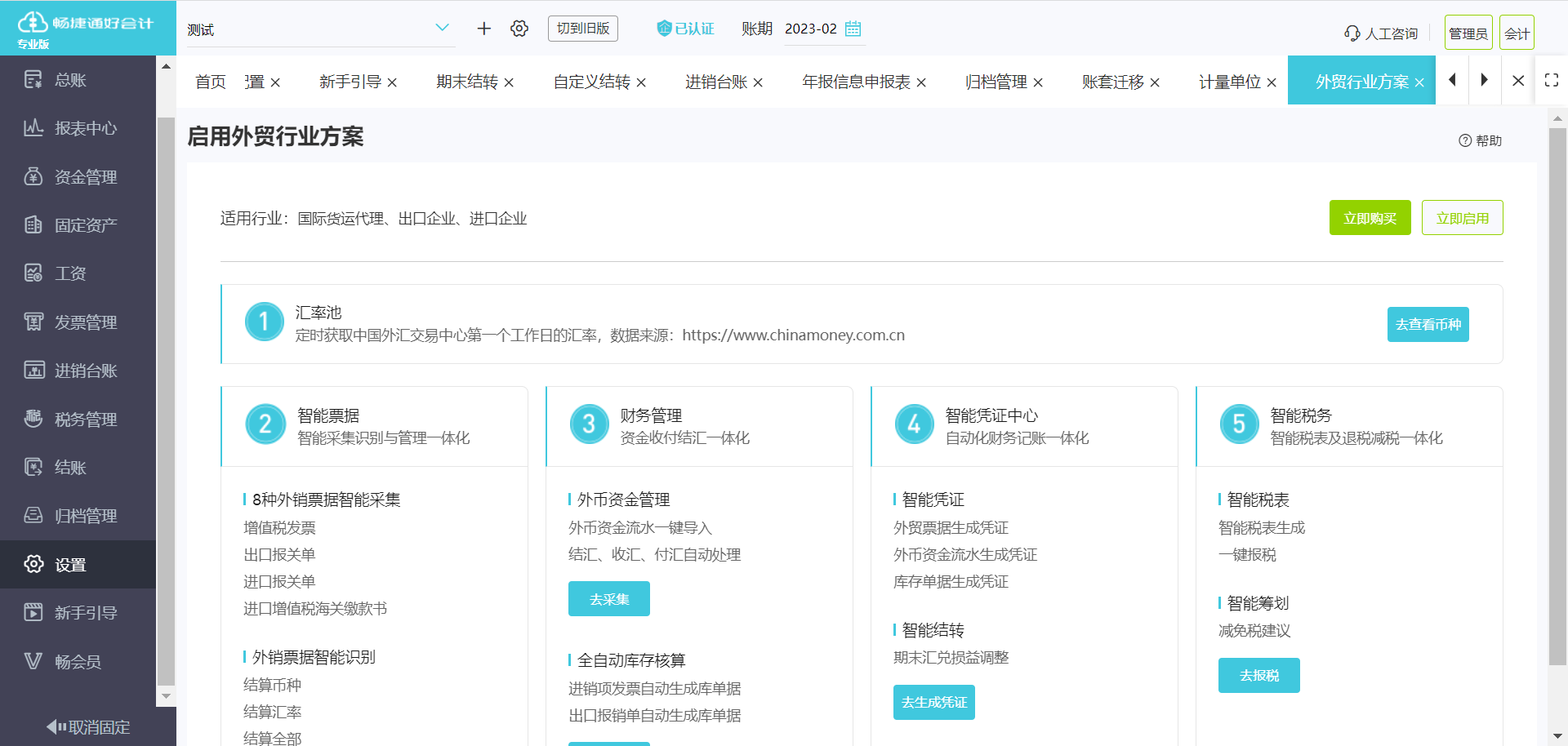Open 发票管理 module
The height and width of the screenshot is (746, 1568).
[x=78, y=322]
